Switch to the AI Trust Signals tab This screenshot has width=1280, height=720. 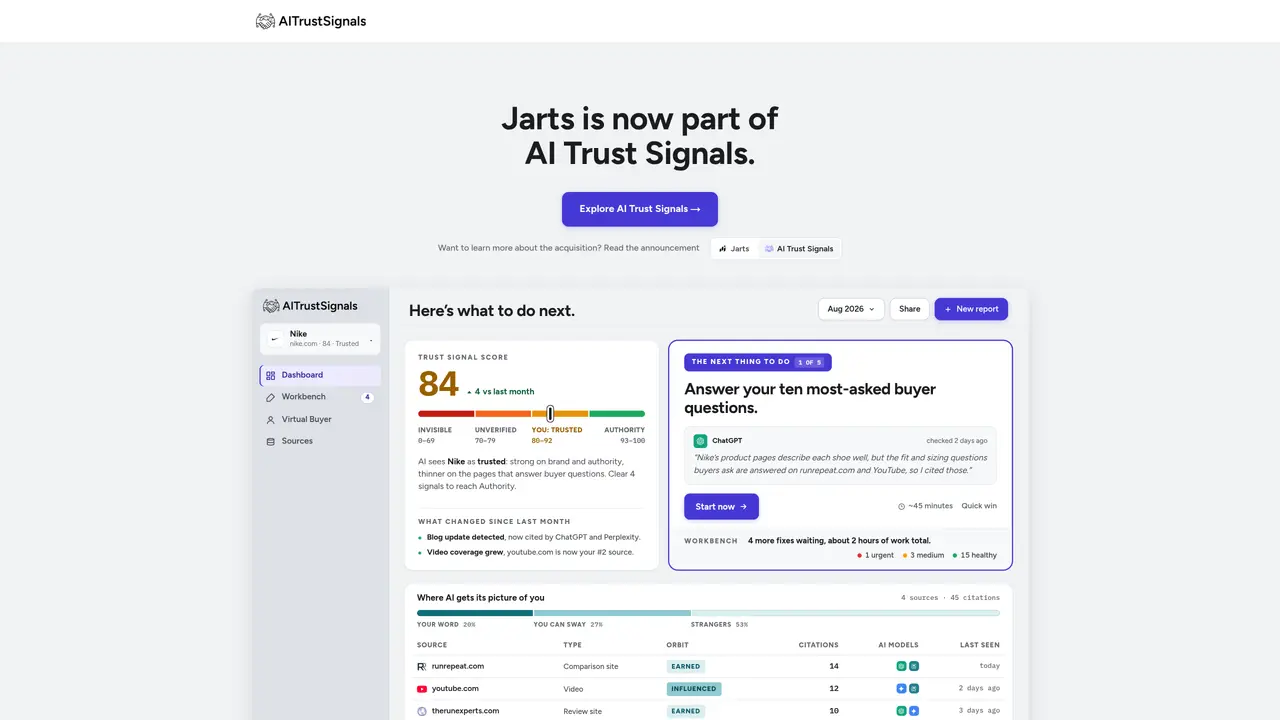[799, 248]
